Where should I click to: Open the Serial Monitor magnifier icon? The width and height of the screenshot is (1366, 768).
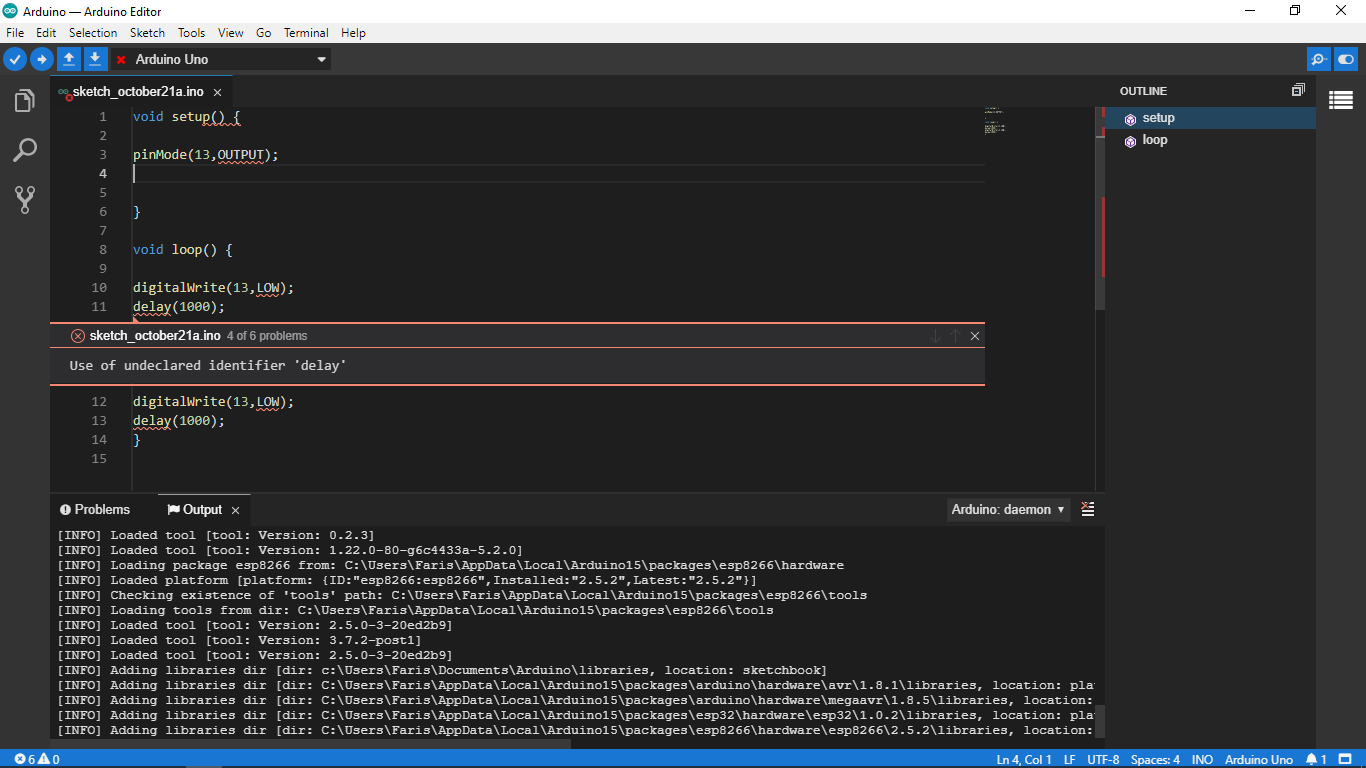[x=1319, y=59]
